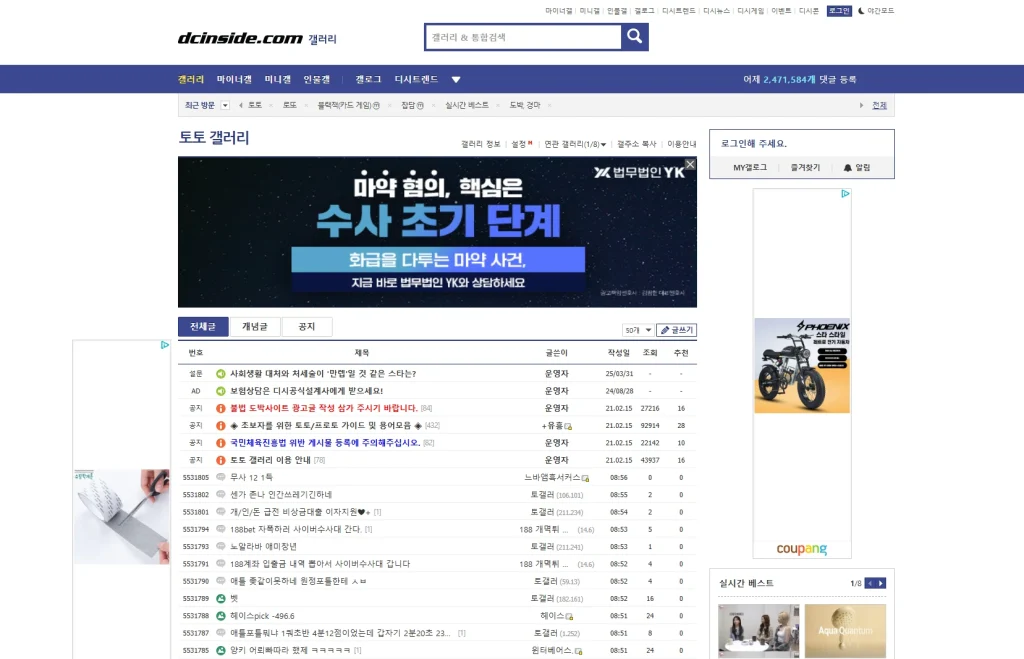Open the 공지 tab
Viewport: 1024px width, 659px height.
point(307,326)
